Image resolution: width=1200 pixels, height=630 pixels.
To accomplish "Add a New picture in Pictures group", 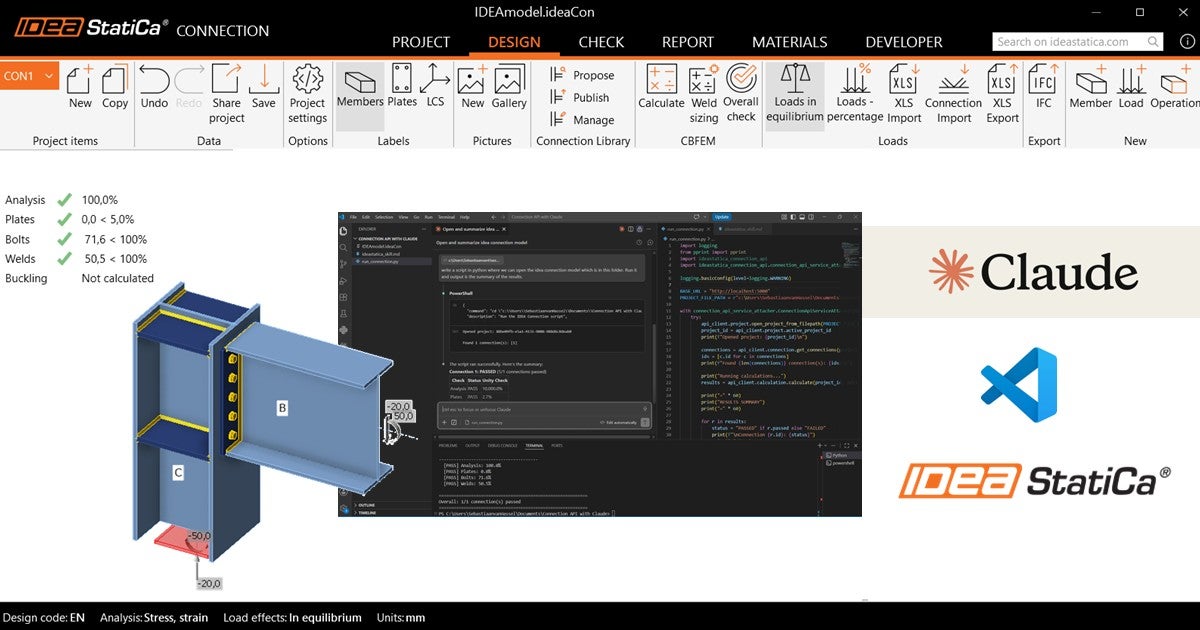I will [473, 87].
